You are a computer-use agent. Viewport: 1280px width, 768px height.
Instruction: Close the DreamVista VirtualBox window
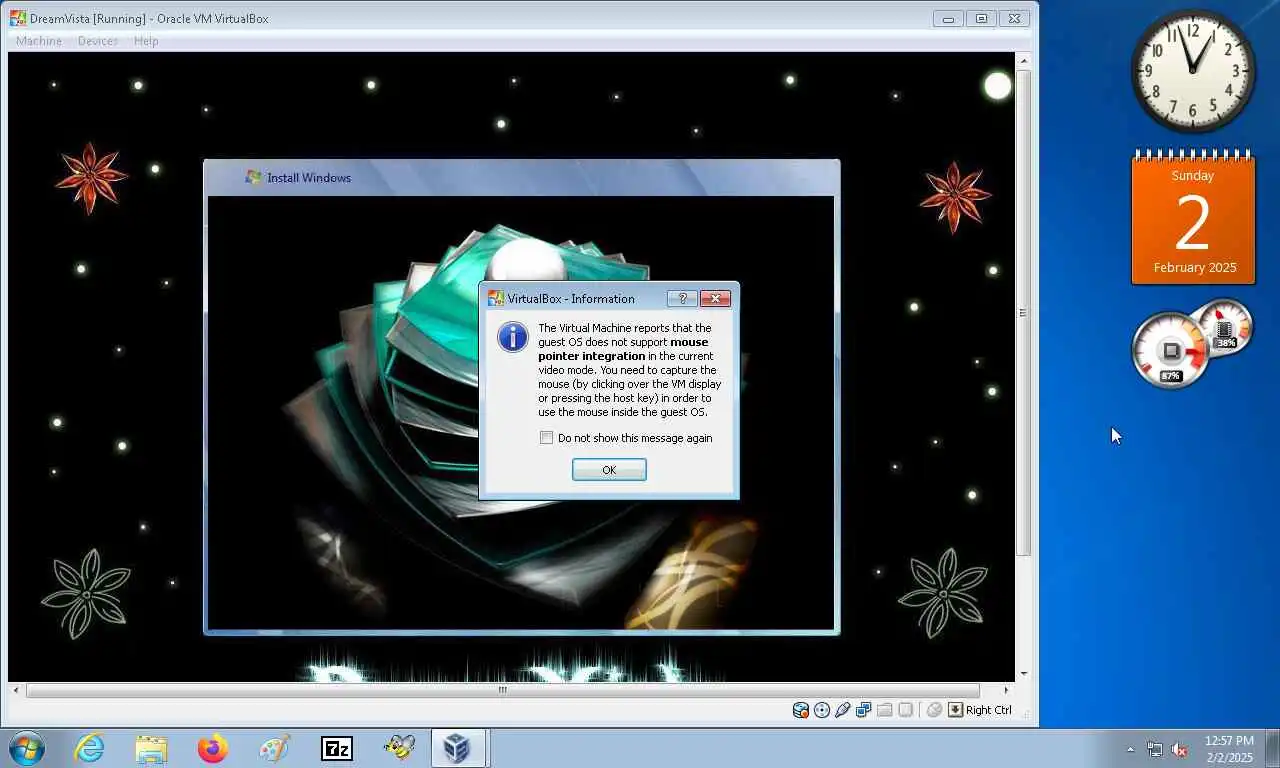(1014, 18)
